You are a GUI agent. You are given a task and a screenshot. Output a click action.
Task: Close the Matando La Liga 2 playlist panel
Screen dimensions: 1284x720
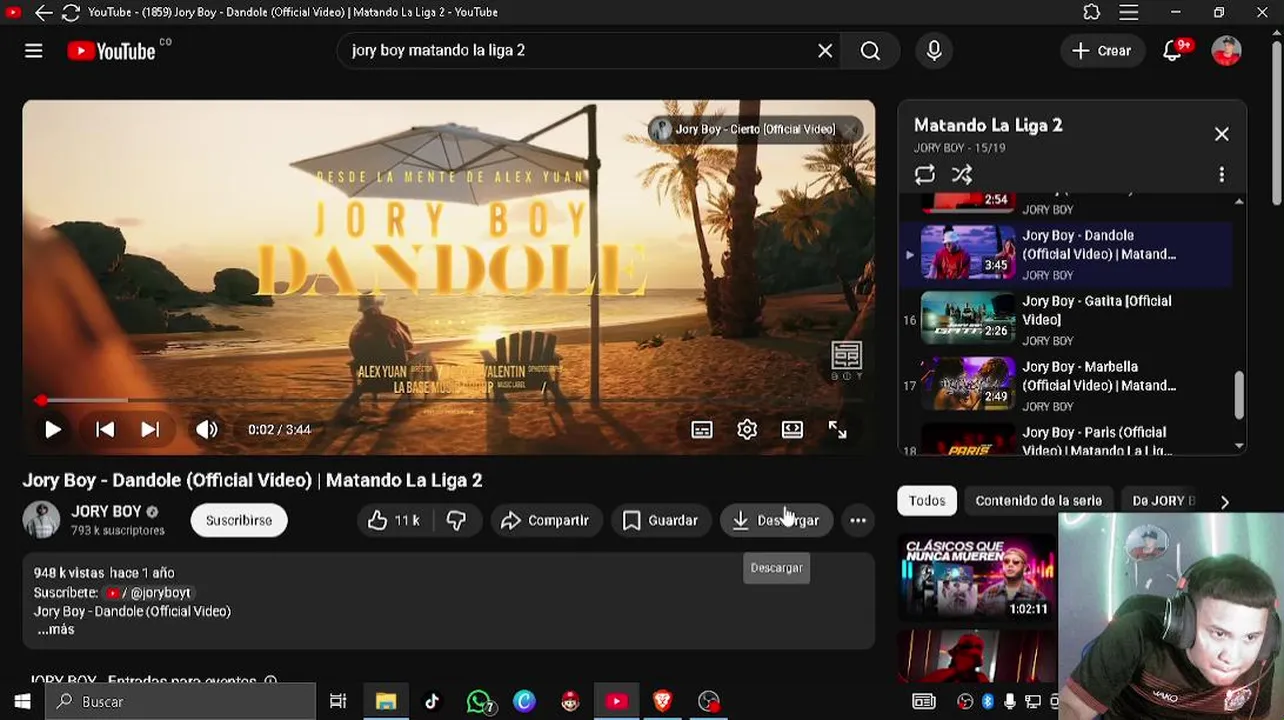[1221, 134]
